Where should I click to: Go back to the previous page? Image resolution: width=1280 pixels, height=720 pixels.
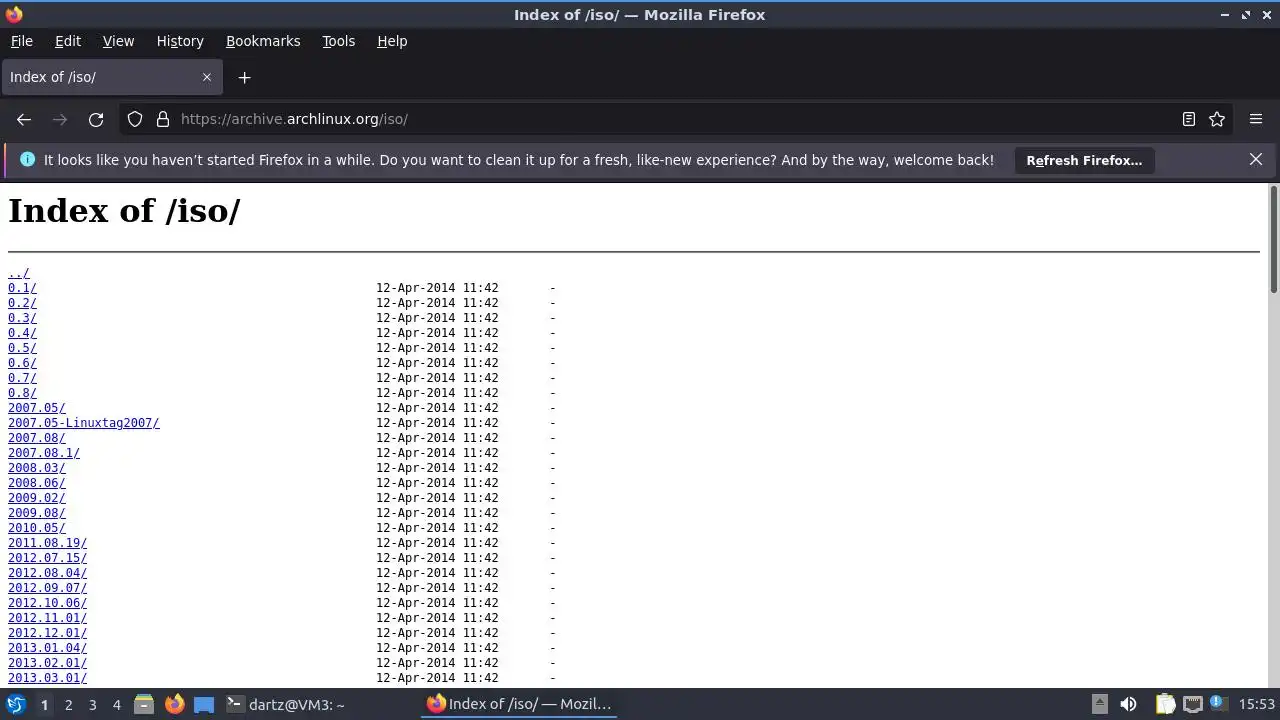point(24,119)
